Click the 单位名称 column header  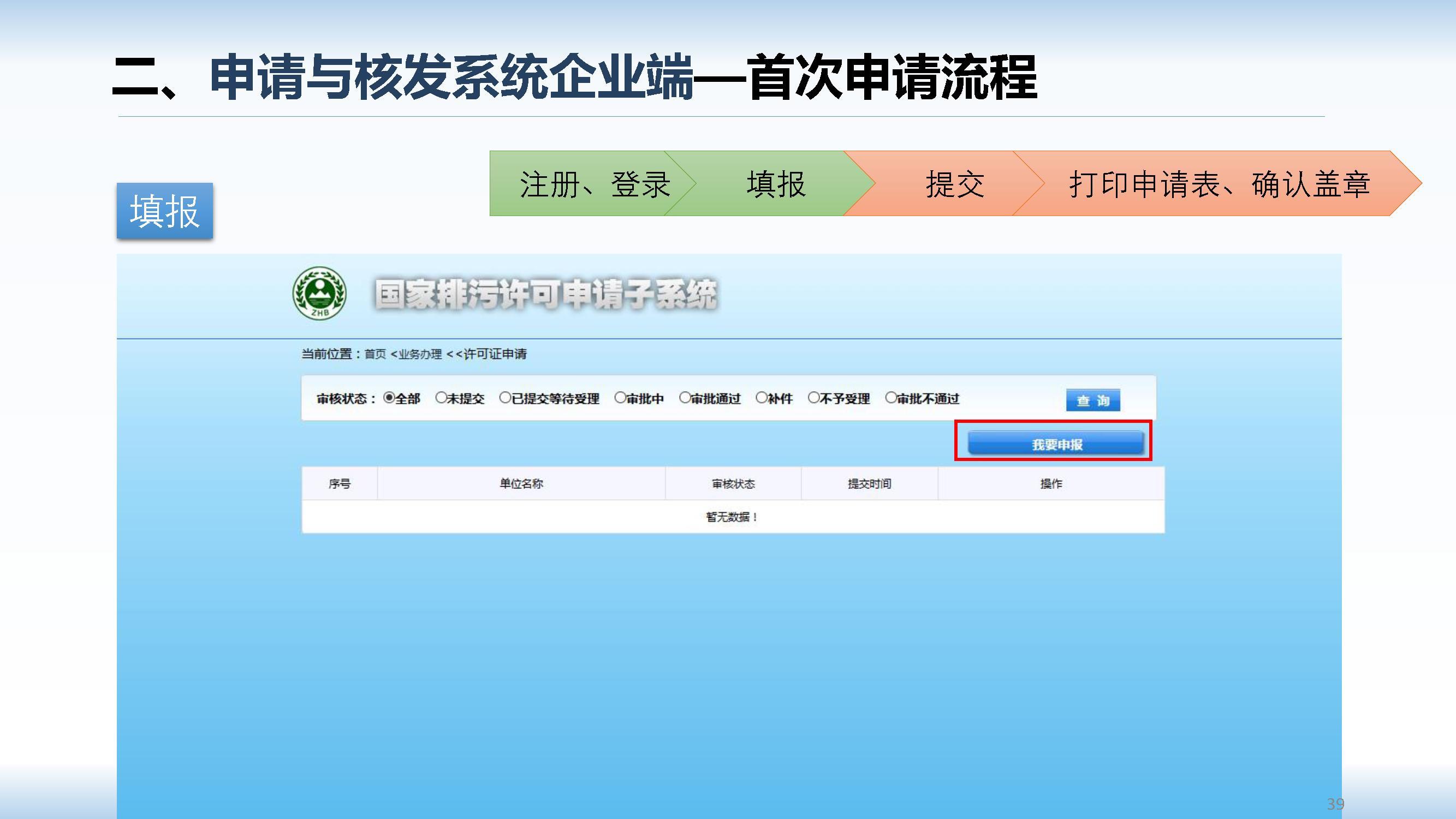click(521, 483)
